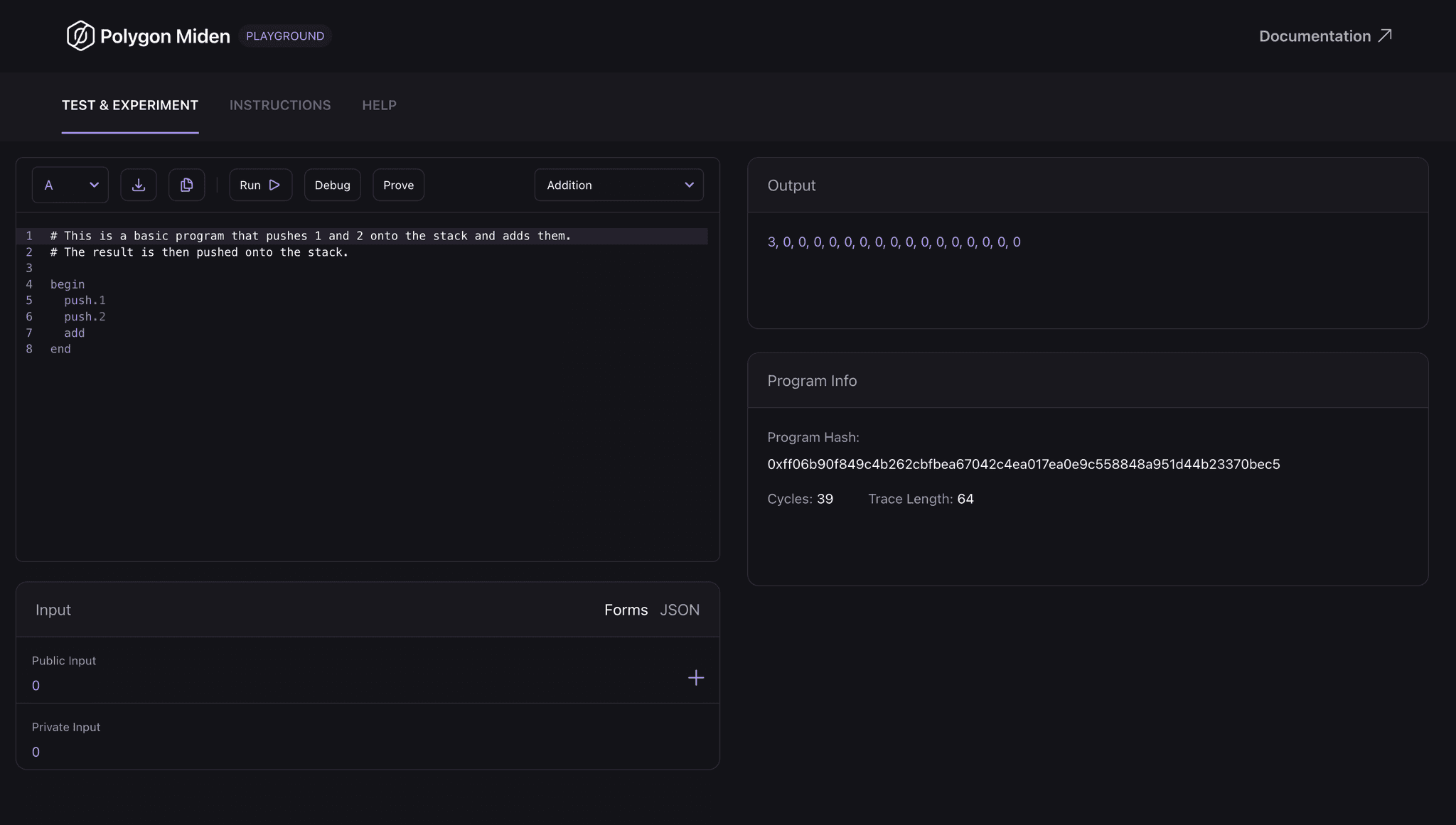Switch to the INSTRUCTIONS tab
Viewport: 1456px width, 825px height.
click(x=280, y=105)
